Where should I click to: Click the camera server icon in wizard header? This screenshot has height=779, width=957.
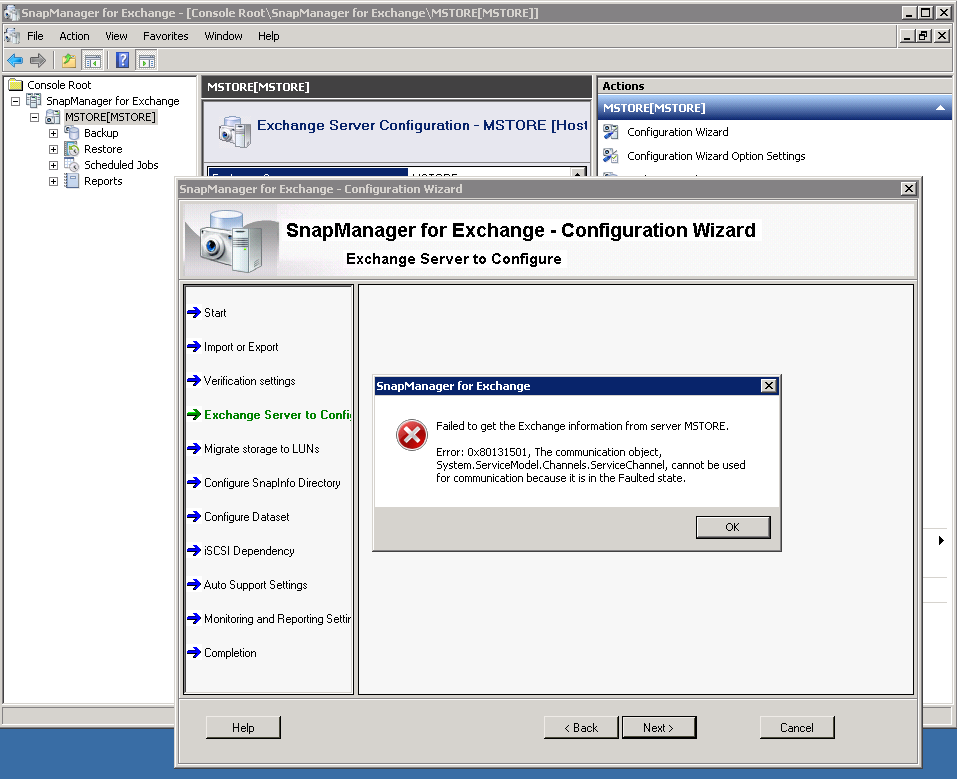point(231,241)
